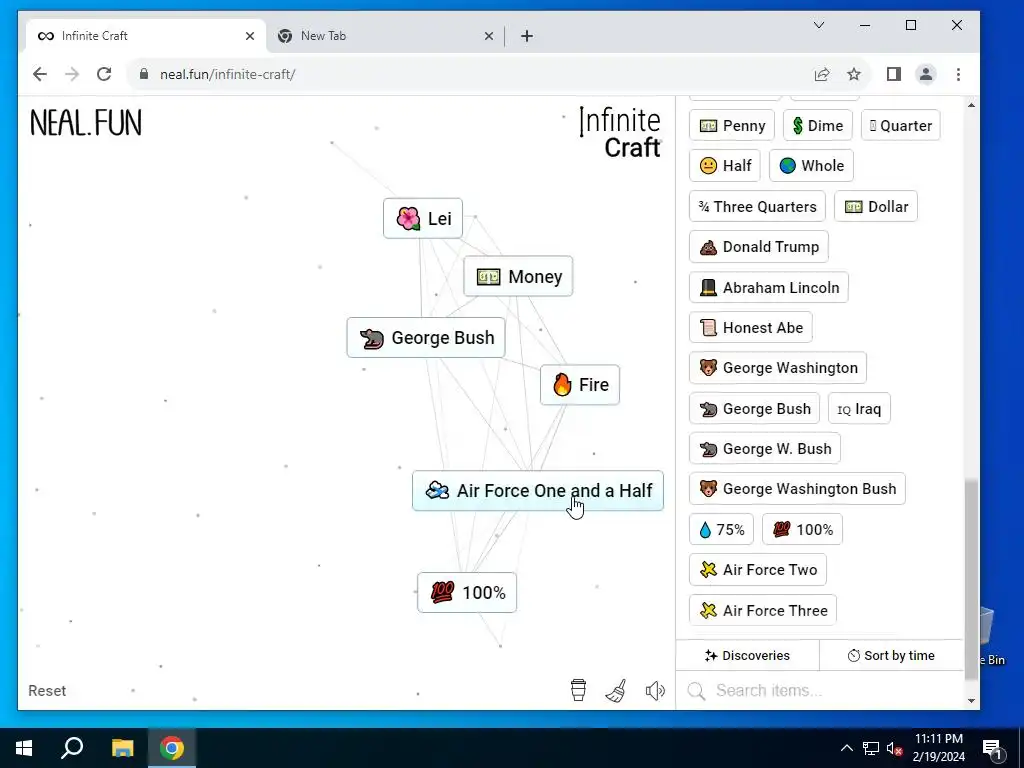Click the site lock icon
This screenshot has width=1024, height=768.
pyautogui.click(x=144, y=74)
